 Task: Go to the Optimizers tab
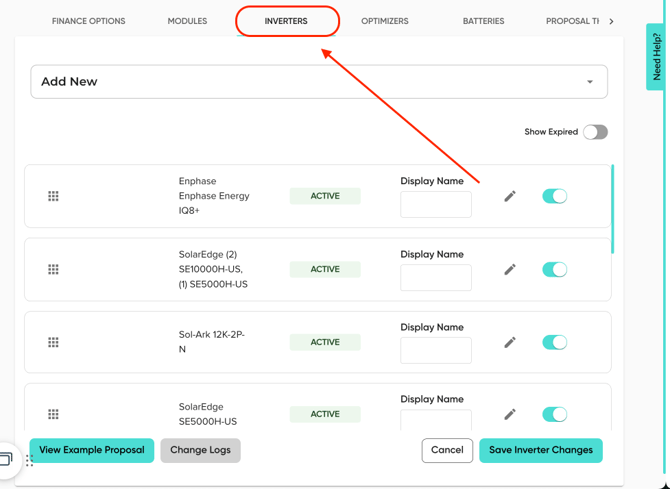(x=385, y=21)
